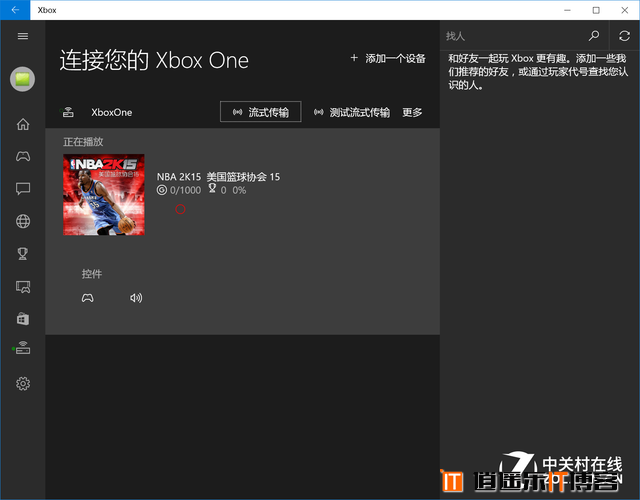
Task: Open console Connect icon in sidebar
Action: coord(23,348)
